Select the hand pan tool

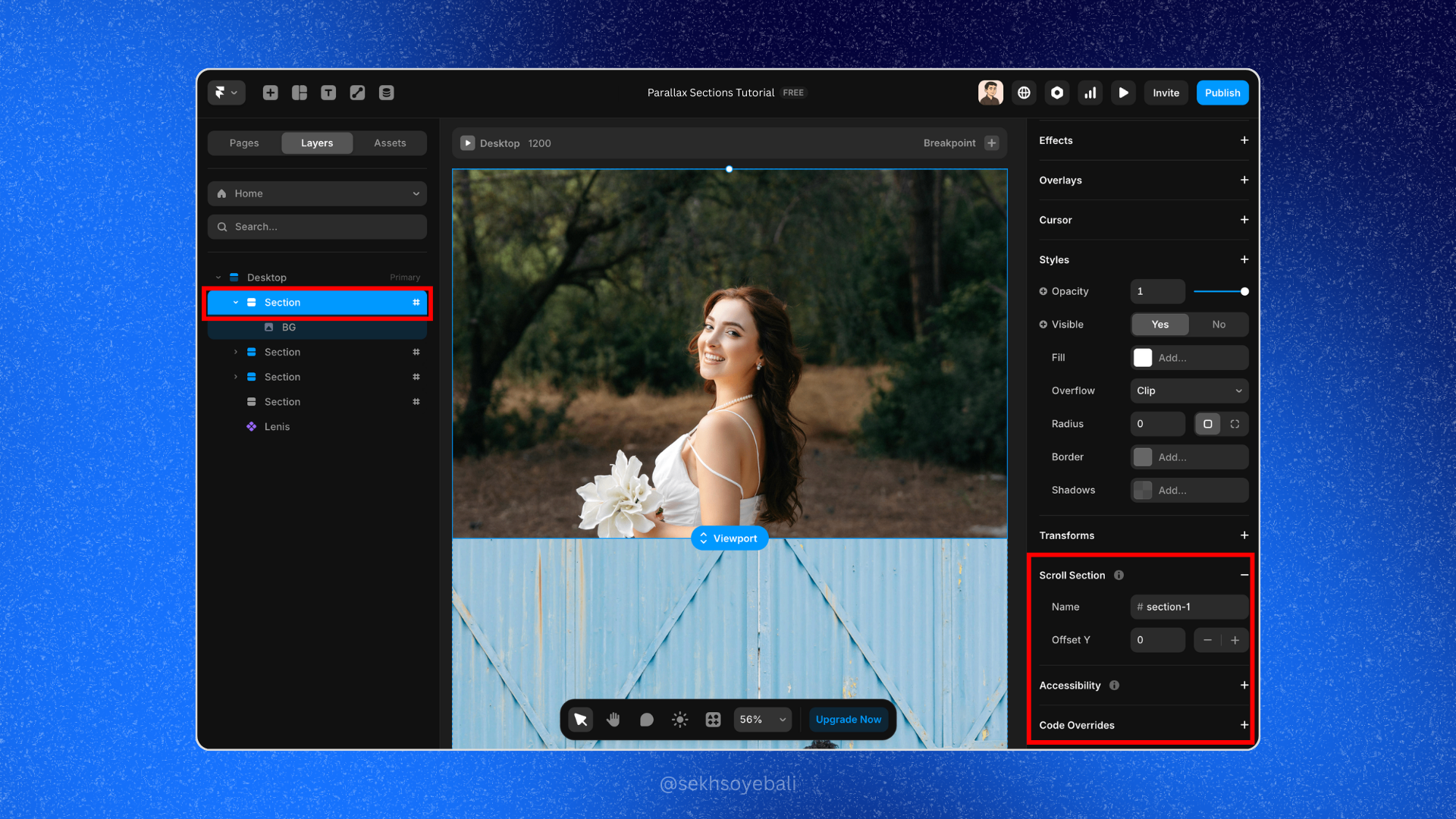613,720
